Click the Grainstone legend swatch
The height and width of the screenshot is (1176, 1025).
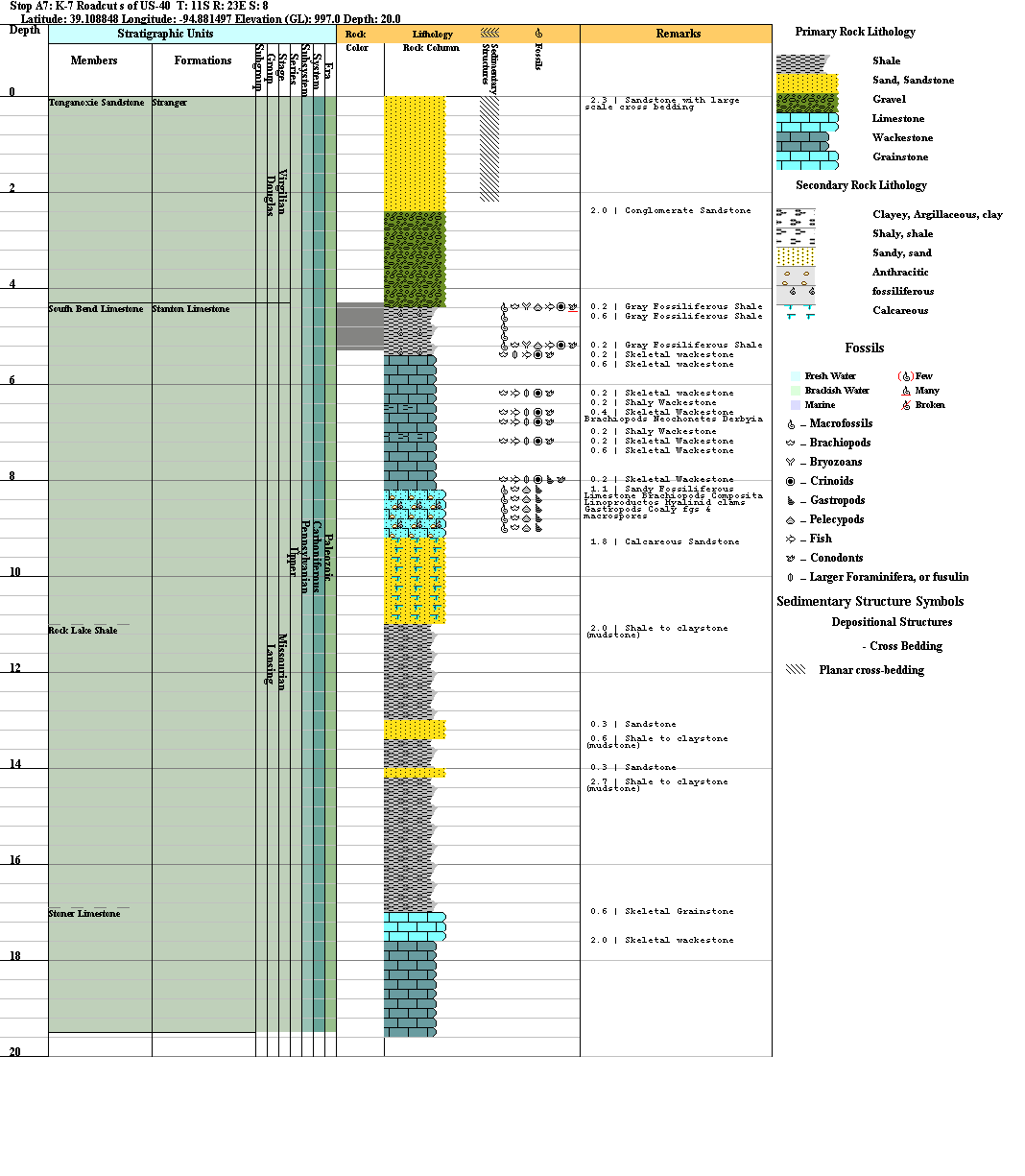807,159
